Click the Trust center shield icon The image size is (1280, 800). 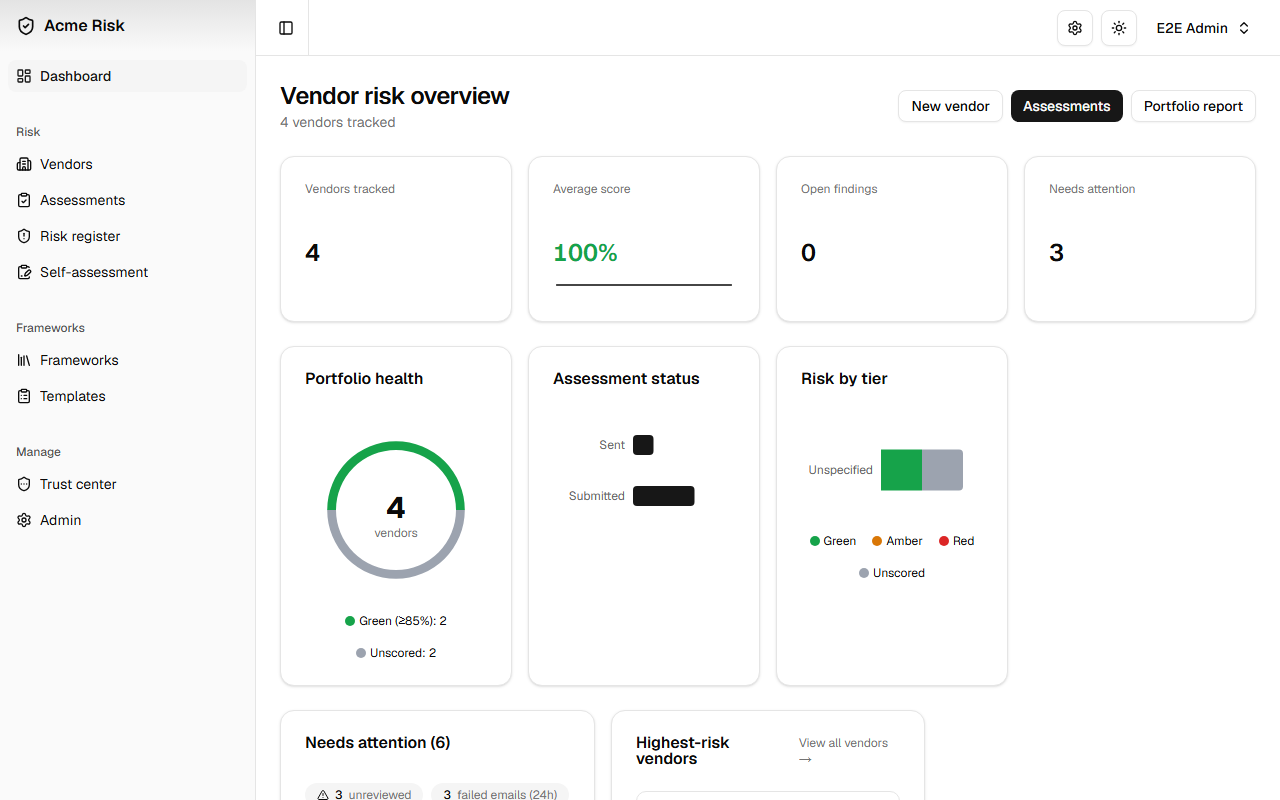pyautogui.click(x=24, y=484)
